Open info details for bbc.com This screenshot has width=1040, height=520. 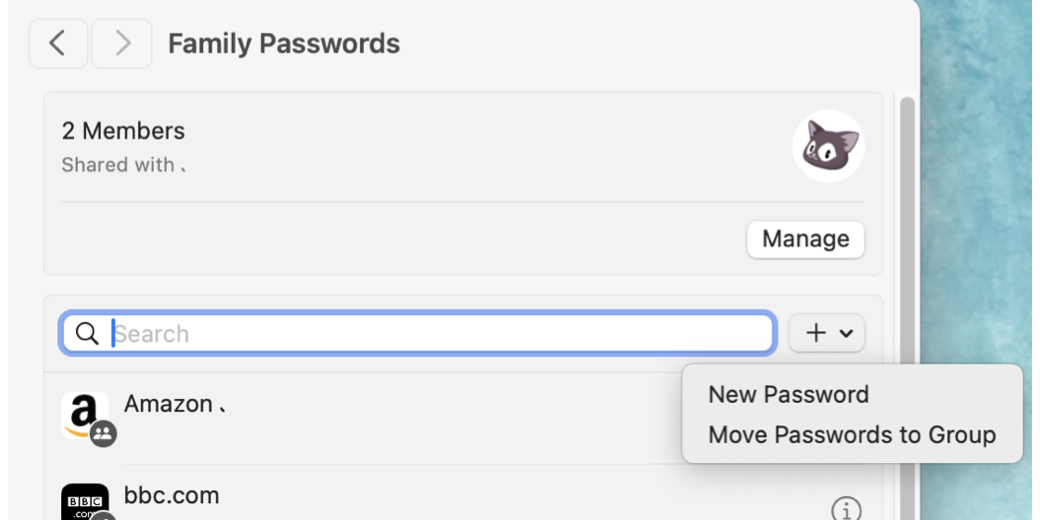click(x=846, y=509)
